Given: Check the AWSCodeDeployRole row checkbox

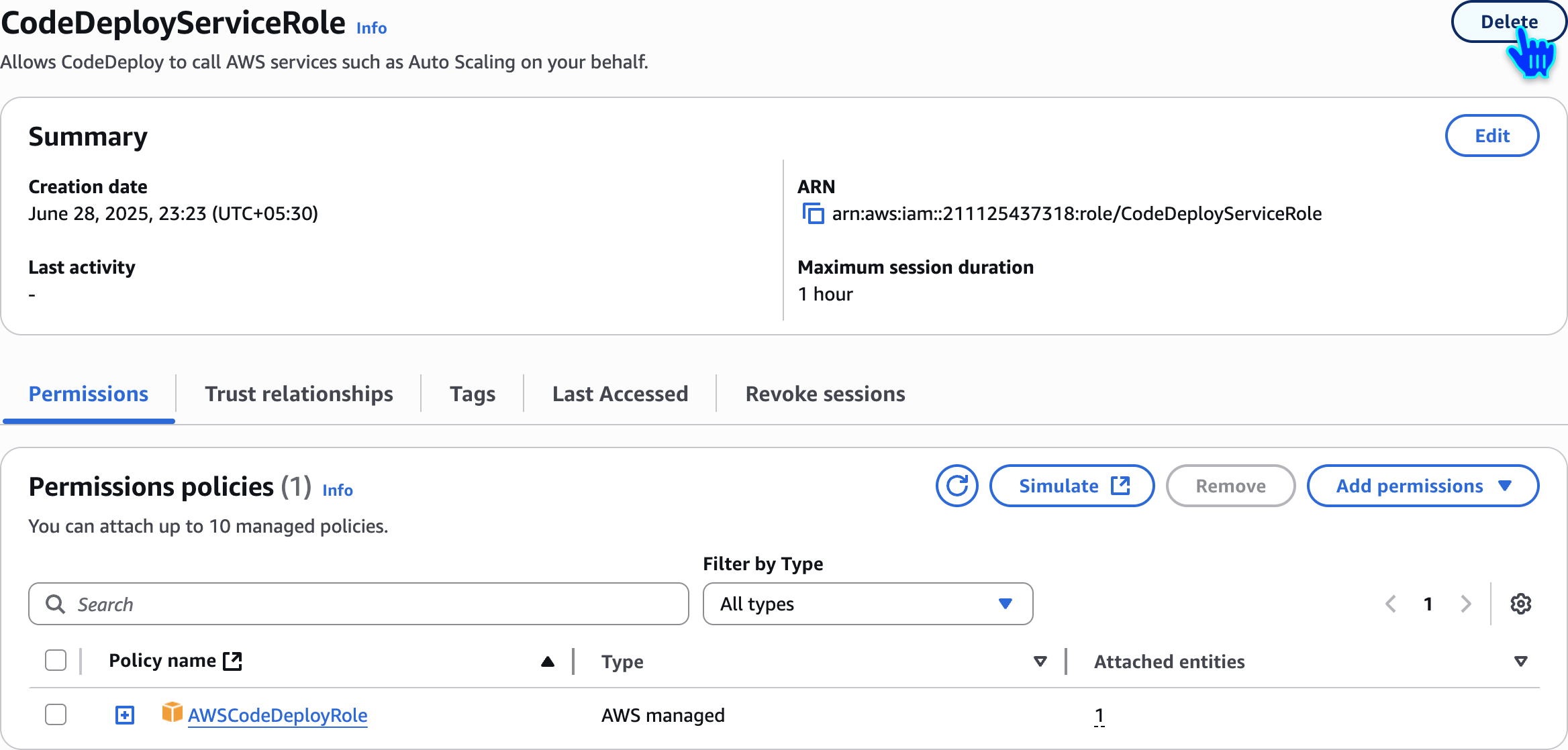Looking at the screenshot, I should point(56,714).
